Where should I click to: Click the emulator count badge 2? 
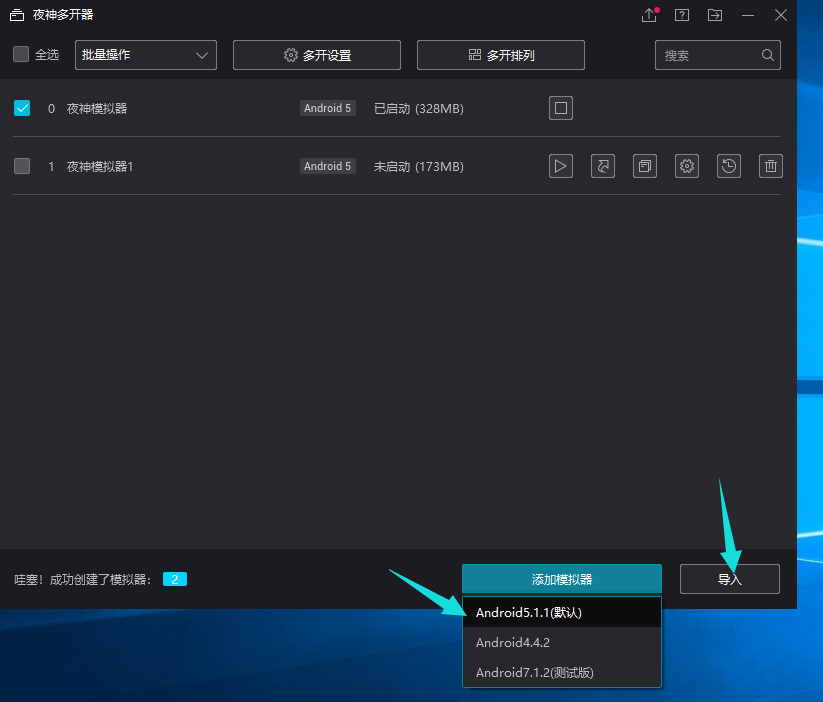click(175, 579)
